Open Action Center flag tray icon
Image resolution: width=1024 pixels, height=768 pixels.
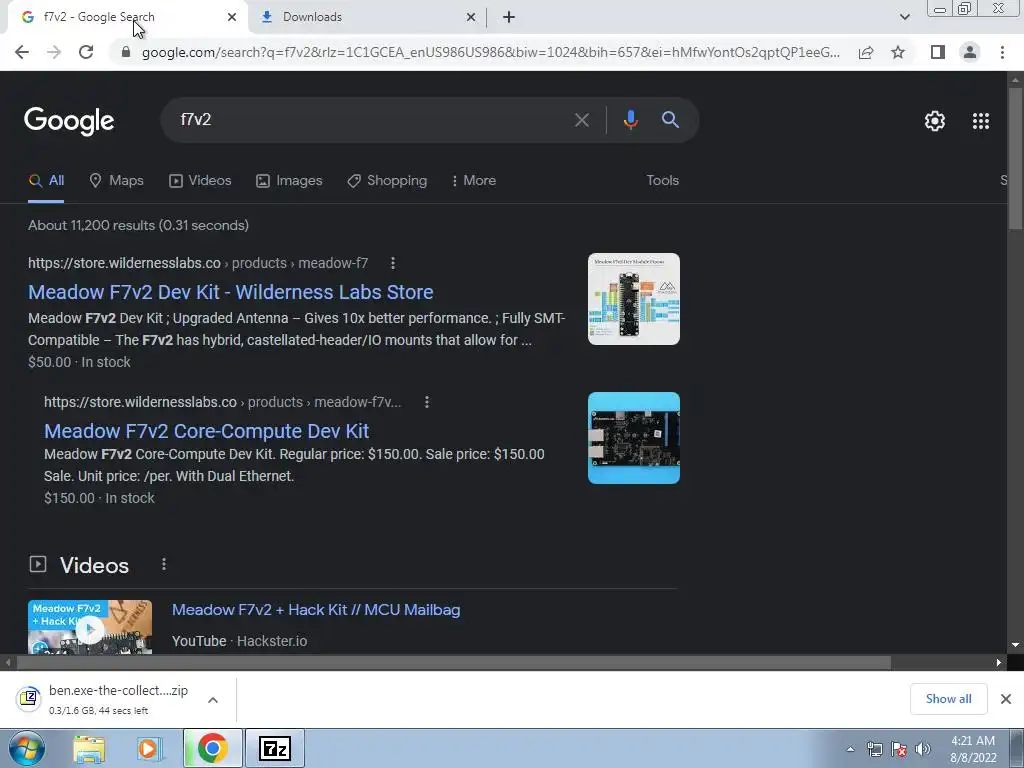[899, 749]
